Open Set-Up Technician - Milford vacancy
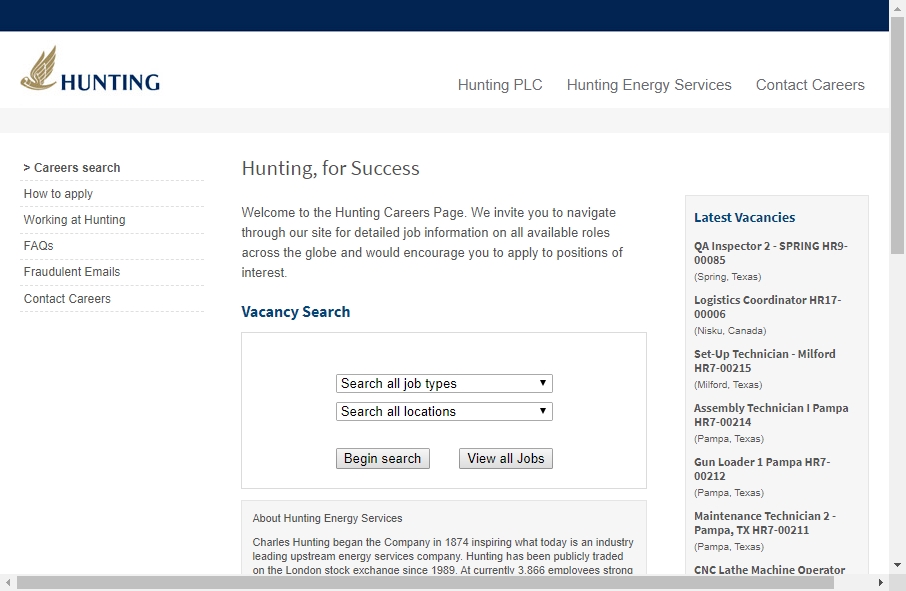The height and width of the screenshot is (591, 906). click(x=764, y=361)
